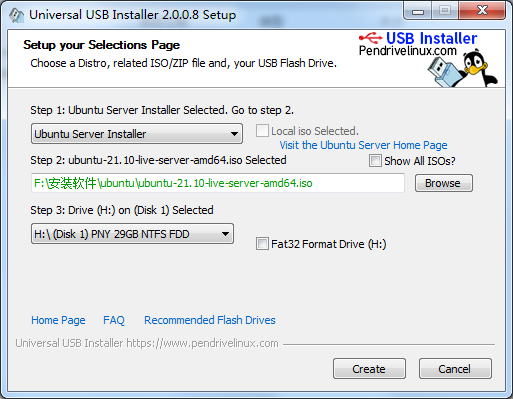This screenshot has width=513, height=399.
Task: Click the Cancel button
Action: [455, 369]
